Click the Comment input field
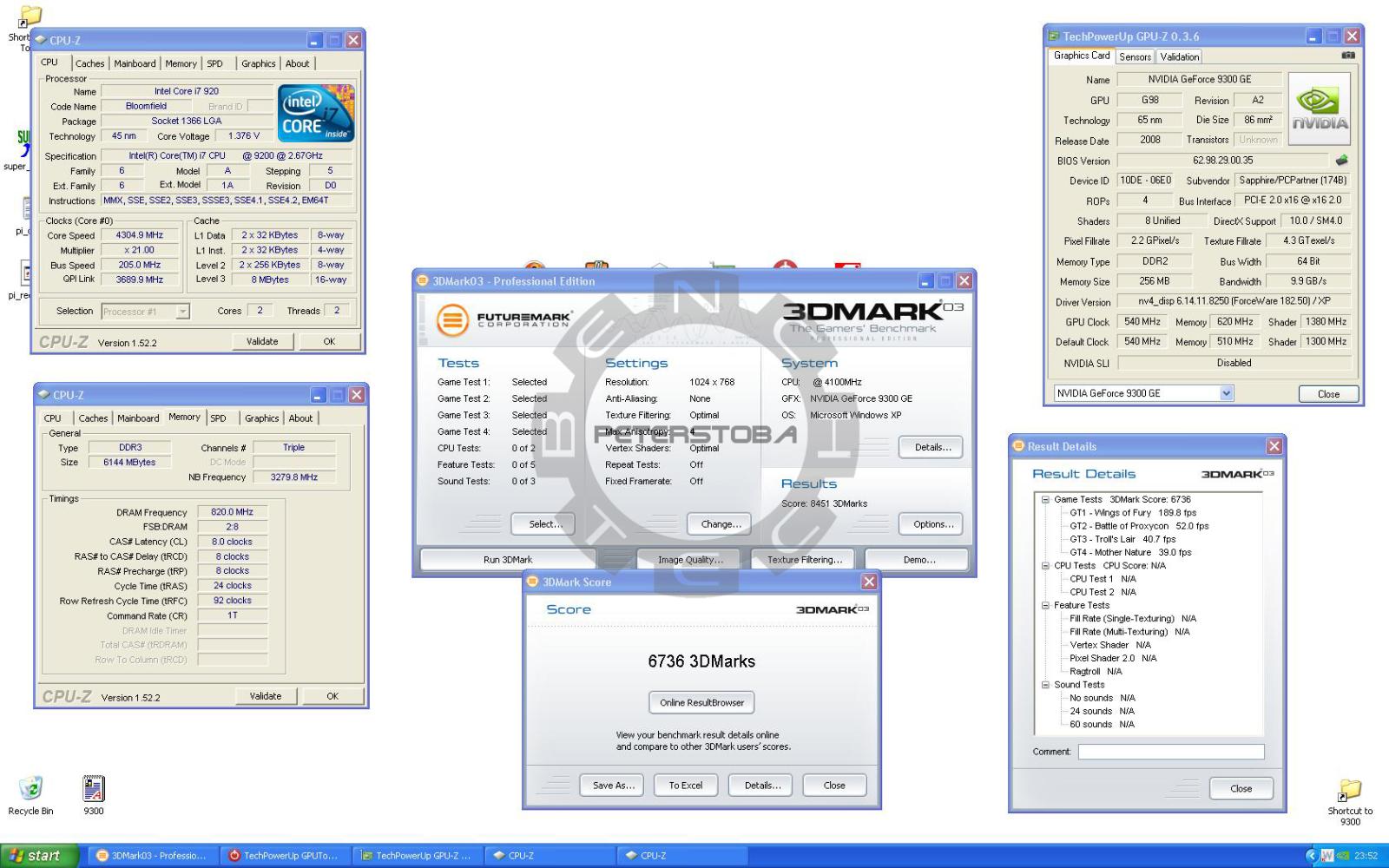Screen dimensions: 1389x868 pos(1171,752)
